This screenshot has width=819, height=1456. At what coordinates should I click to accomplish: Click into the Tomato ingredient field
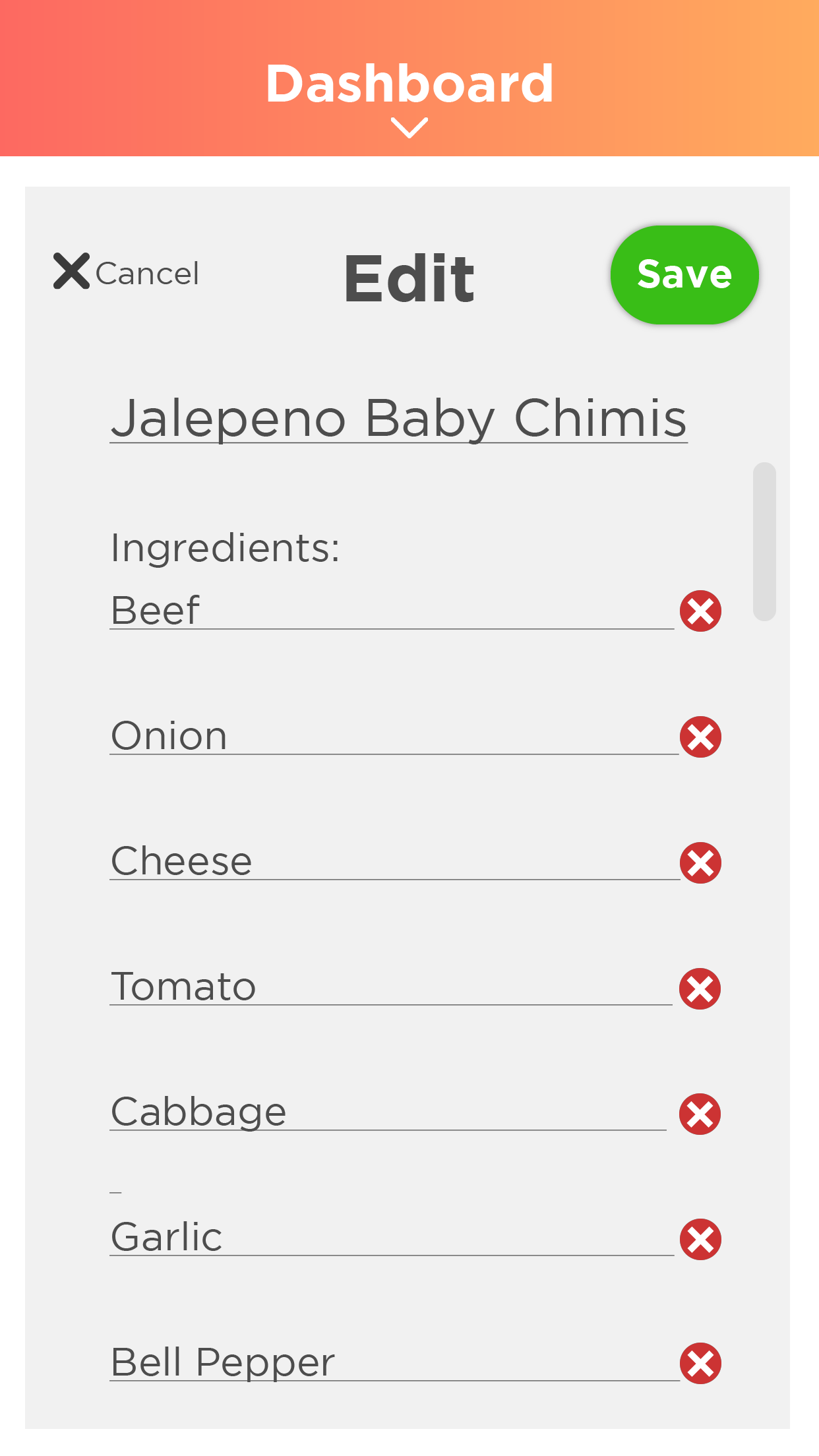tap(391, 986)
